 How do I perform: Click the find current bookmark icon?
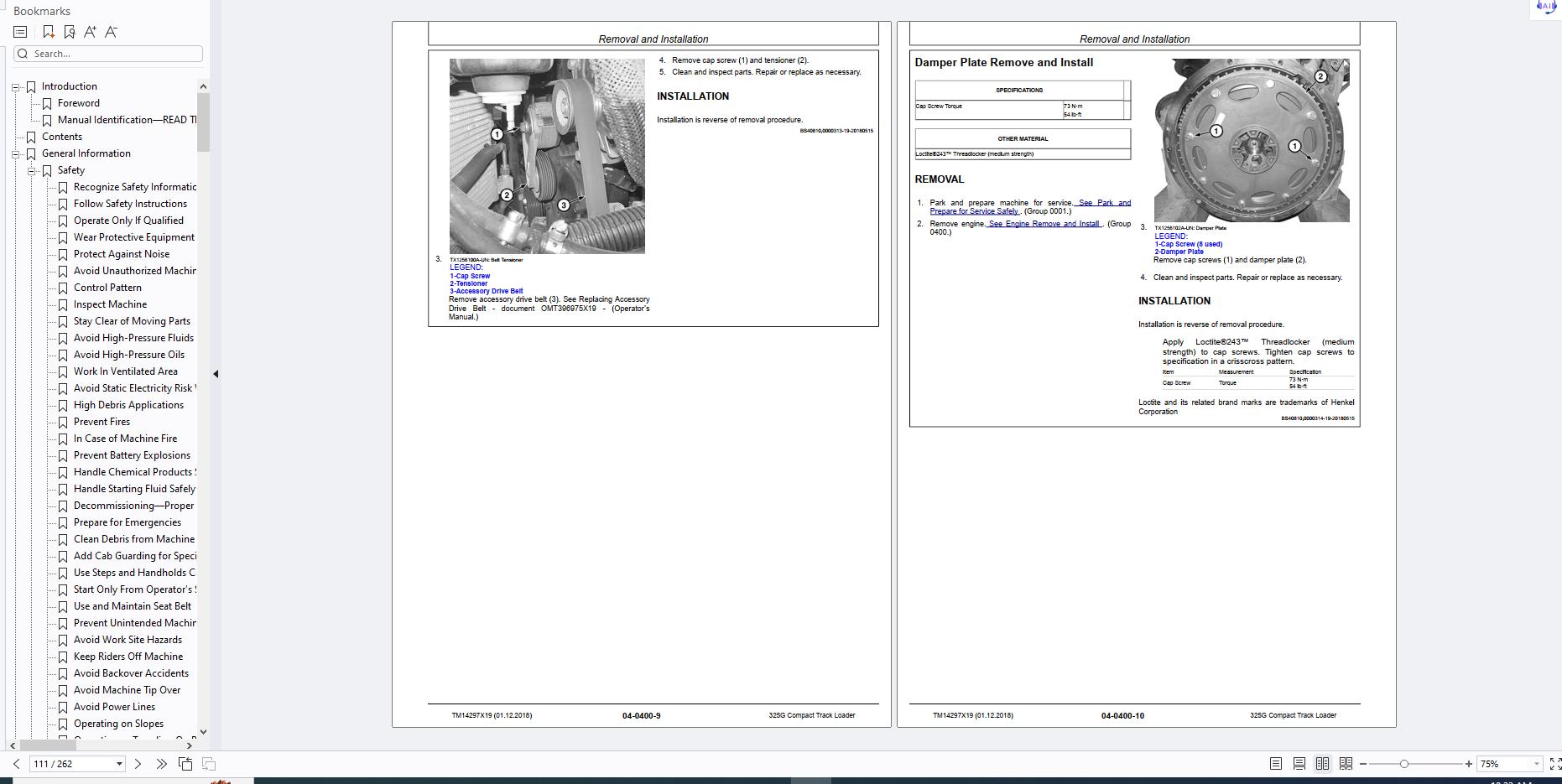coord(70,32)
